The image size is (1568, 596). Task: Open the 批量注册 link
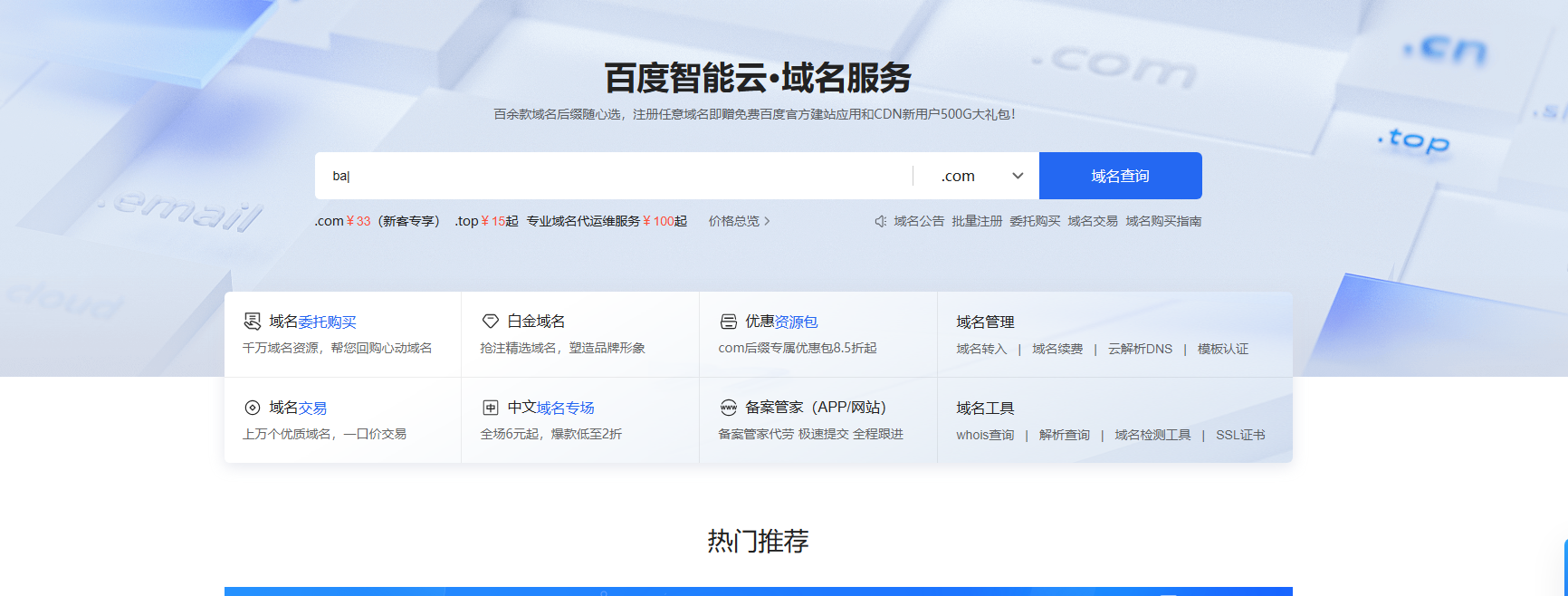(977, 221)
